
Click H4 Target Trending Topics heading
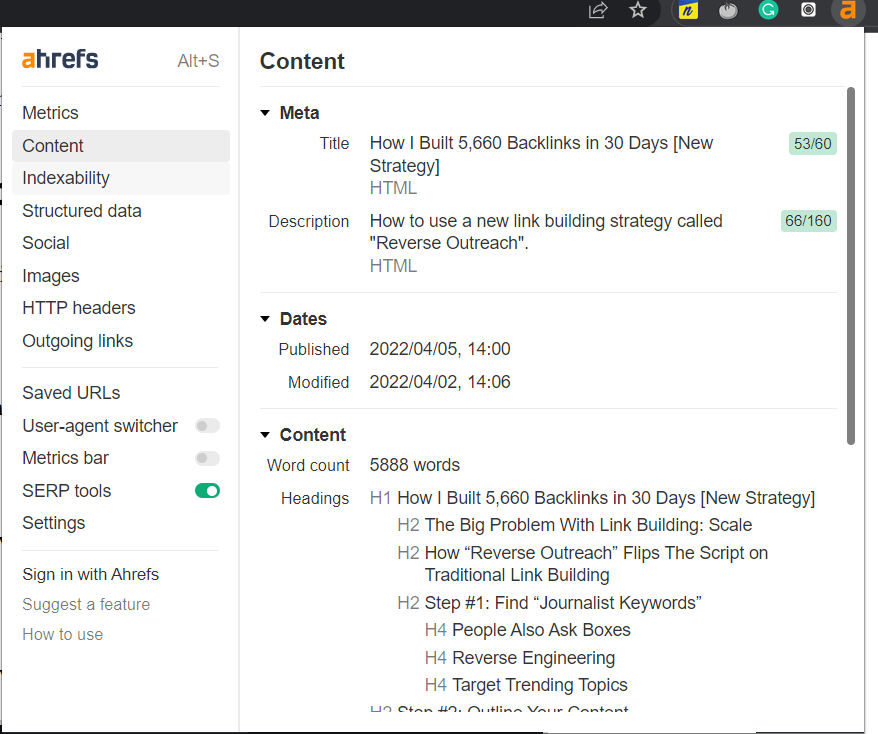click(x=526, y=685)
